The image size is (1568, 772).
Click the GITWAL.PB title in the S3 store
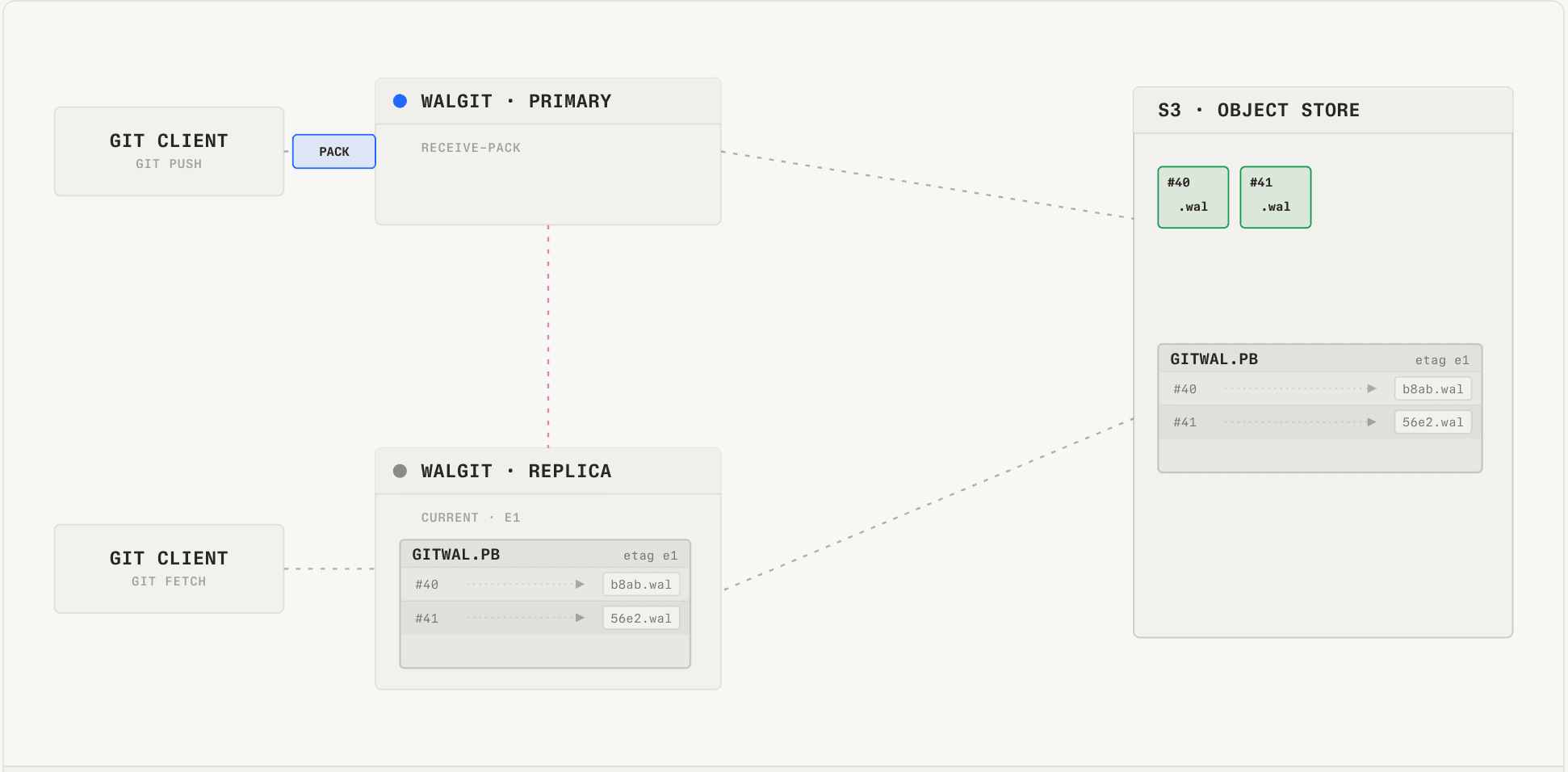click(x=1214, y=359)
